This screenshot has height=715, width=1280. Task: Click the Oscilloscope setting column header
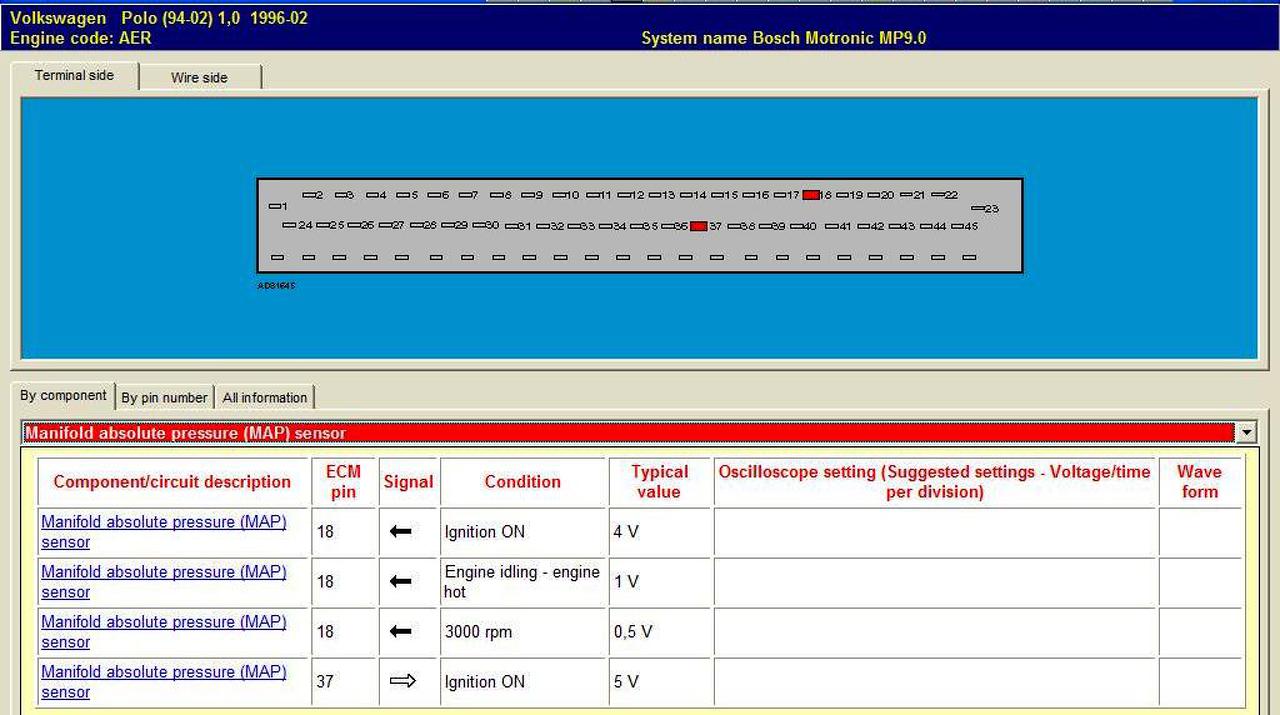(x=935, y=482)
